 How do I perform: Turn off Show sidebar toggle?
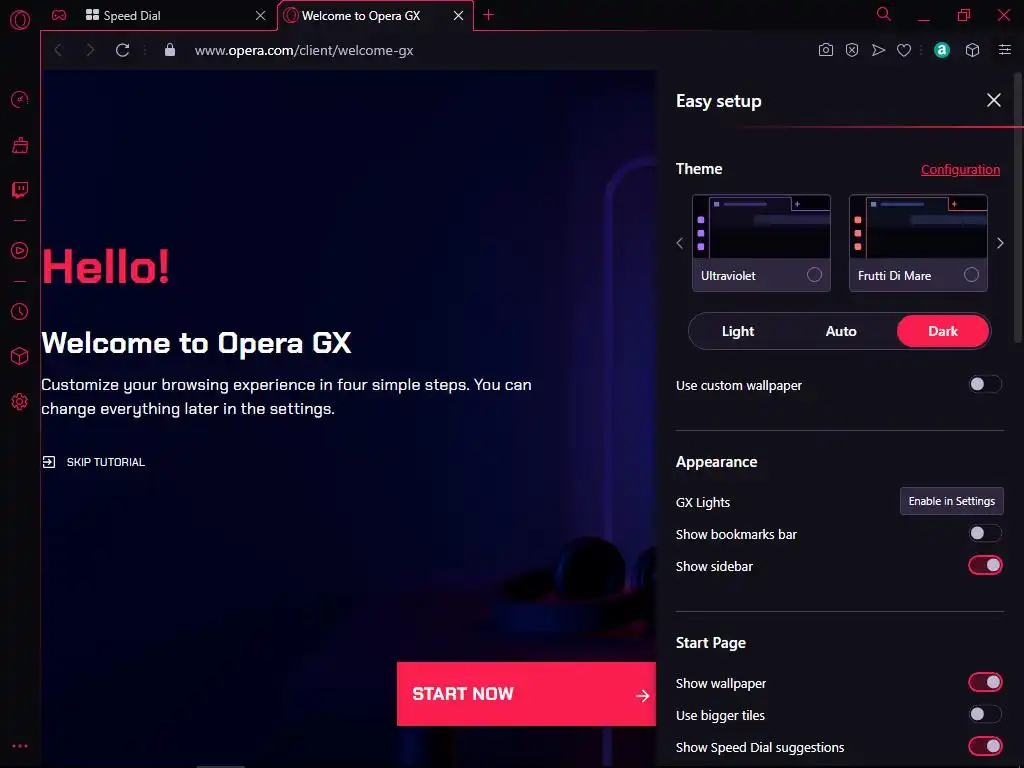(x=984, y=566)
